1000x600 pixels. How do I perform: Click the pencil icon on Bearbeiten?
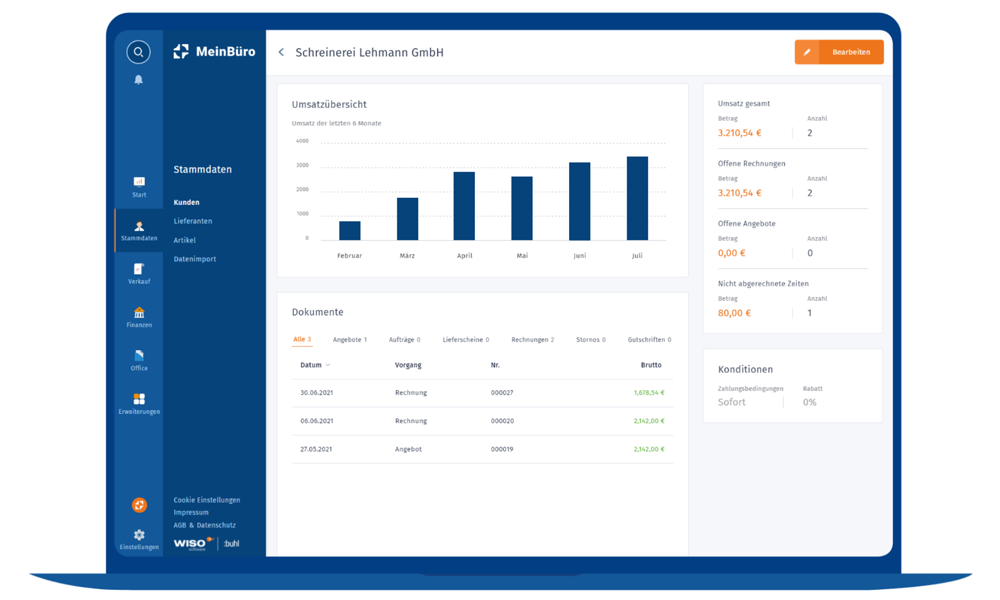click(807, 52)
